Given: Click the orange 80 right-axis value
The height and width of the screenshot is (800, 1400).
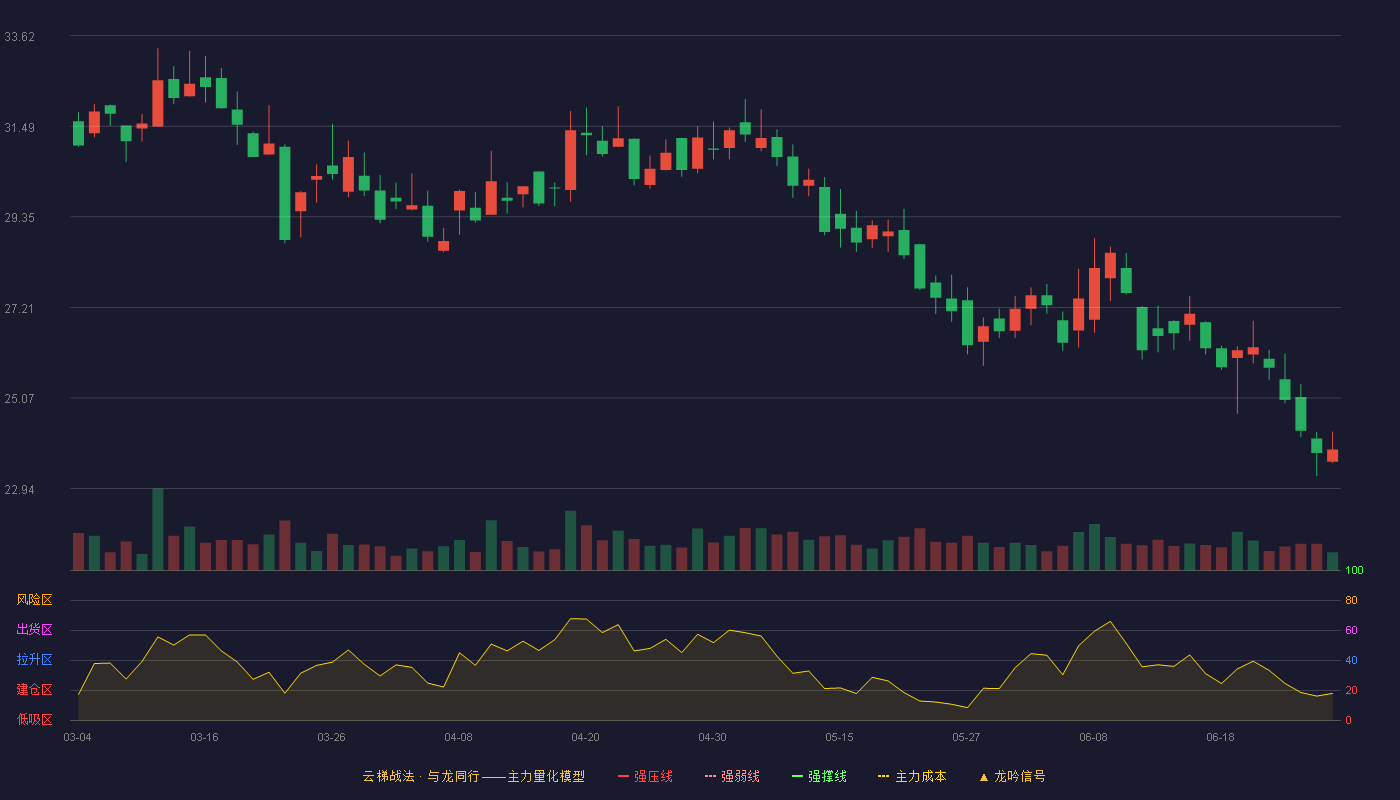Looking at the screenshot, I should (1351, 601).
